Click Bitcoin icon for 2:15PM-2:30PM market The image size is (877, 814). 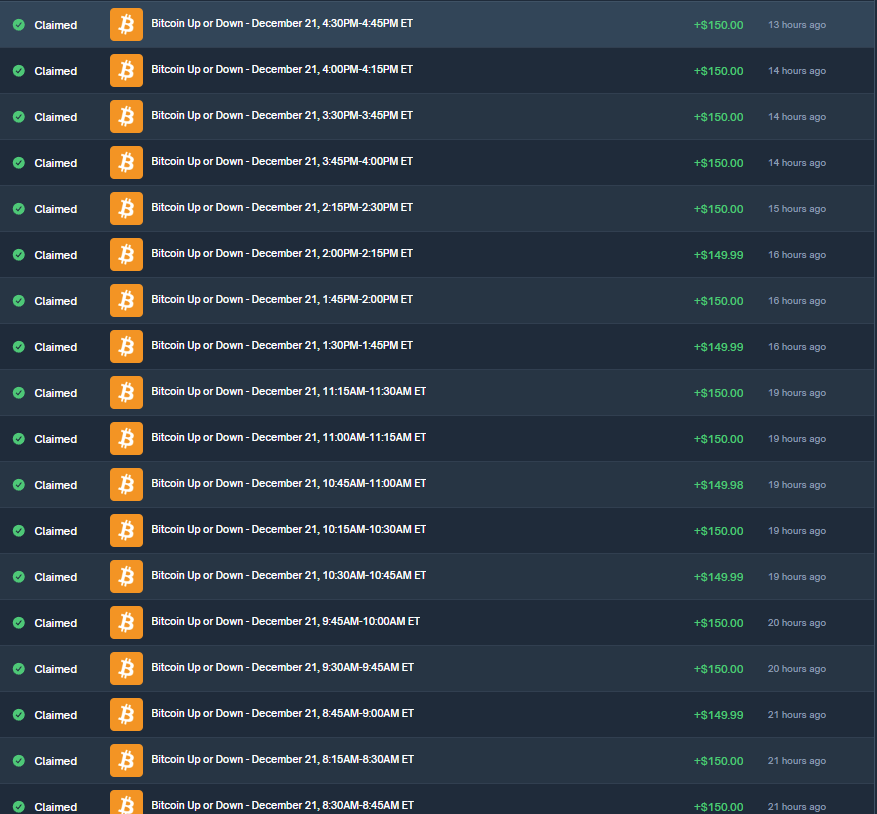[126, 208]
